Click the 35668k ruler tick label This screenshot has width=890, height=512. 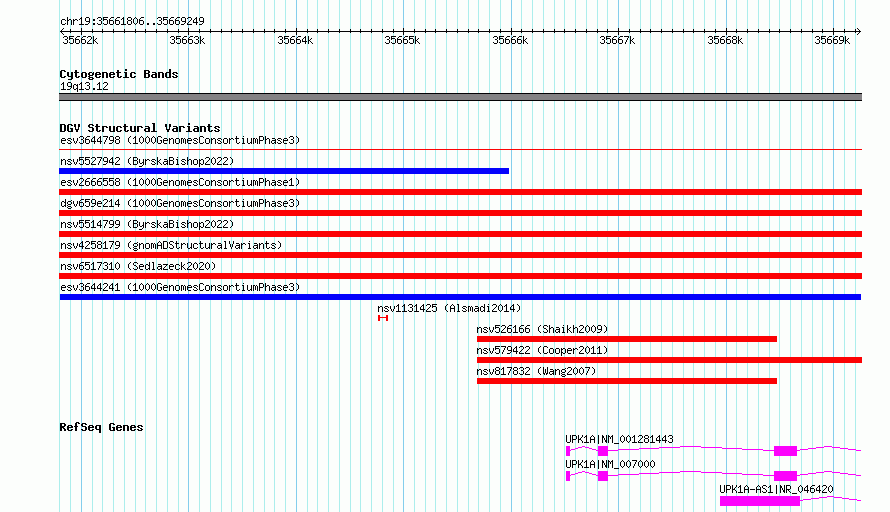click(725, 40)
